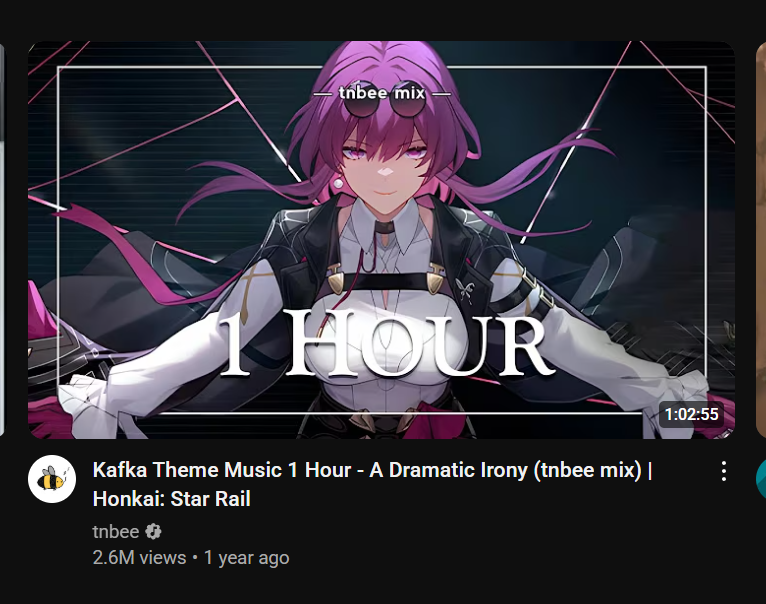Image resolution: width=766 pixels, height=604 pixels.
Task: Open the three-dot more actions menu
Action: [x=723, y=471]
